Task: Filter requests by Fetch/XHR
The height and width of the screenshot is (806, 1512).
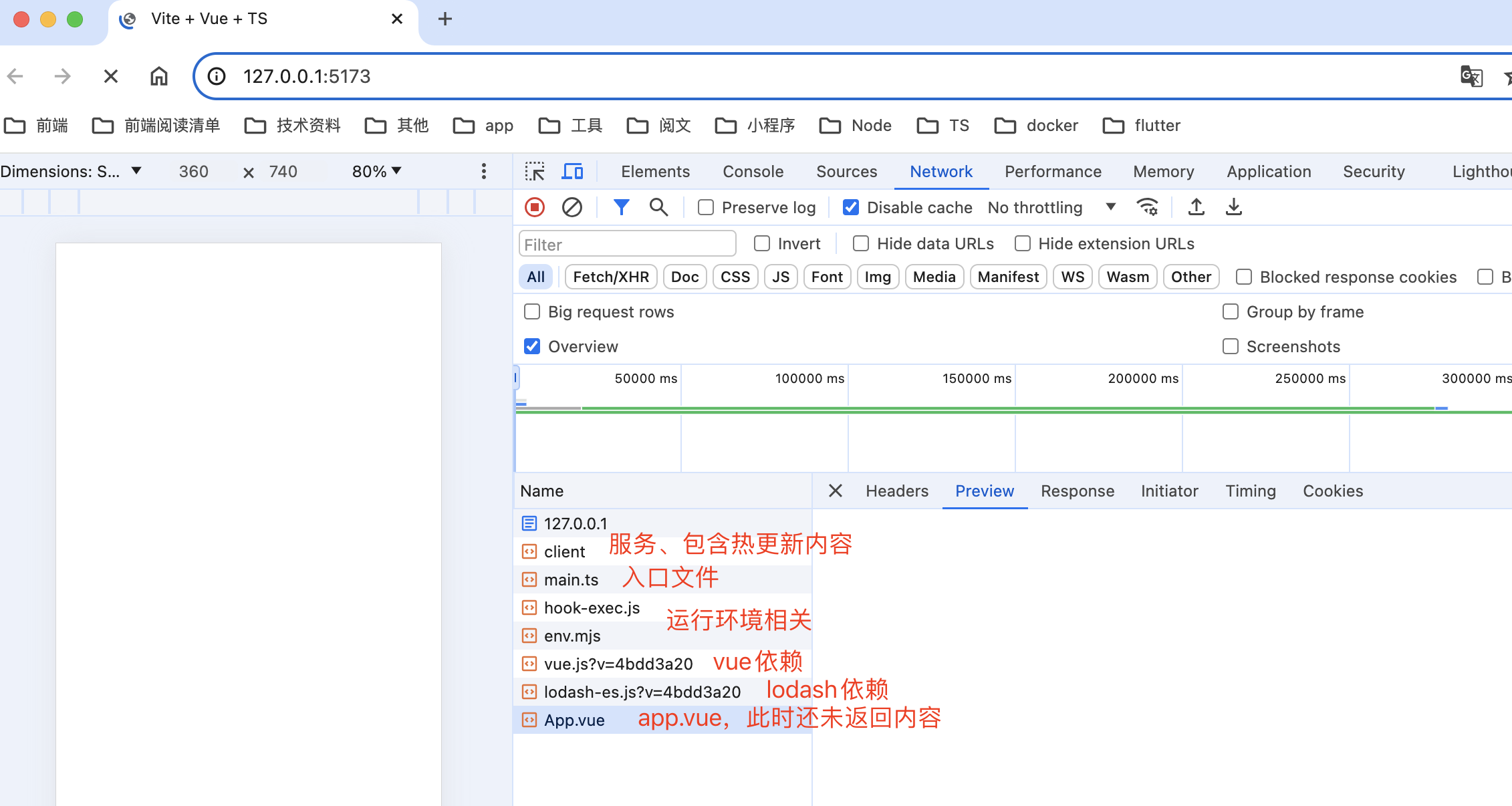Action: 611,277
